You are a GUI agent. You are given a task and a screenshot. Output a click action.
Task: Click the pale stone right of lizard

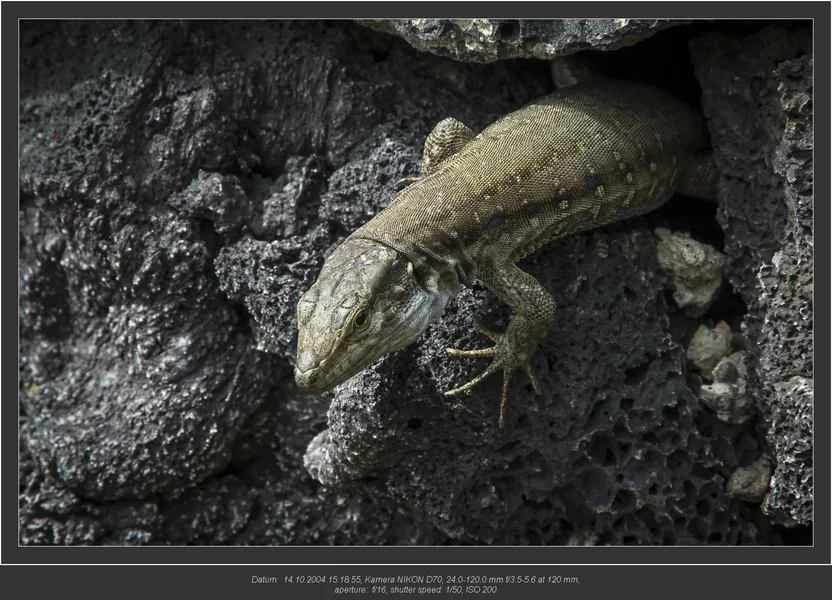pyautogui.click(x=688, y=269)
